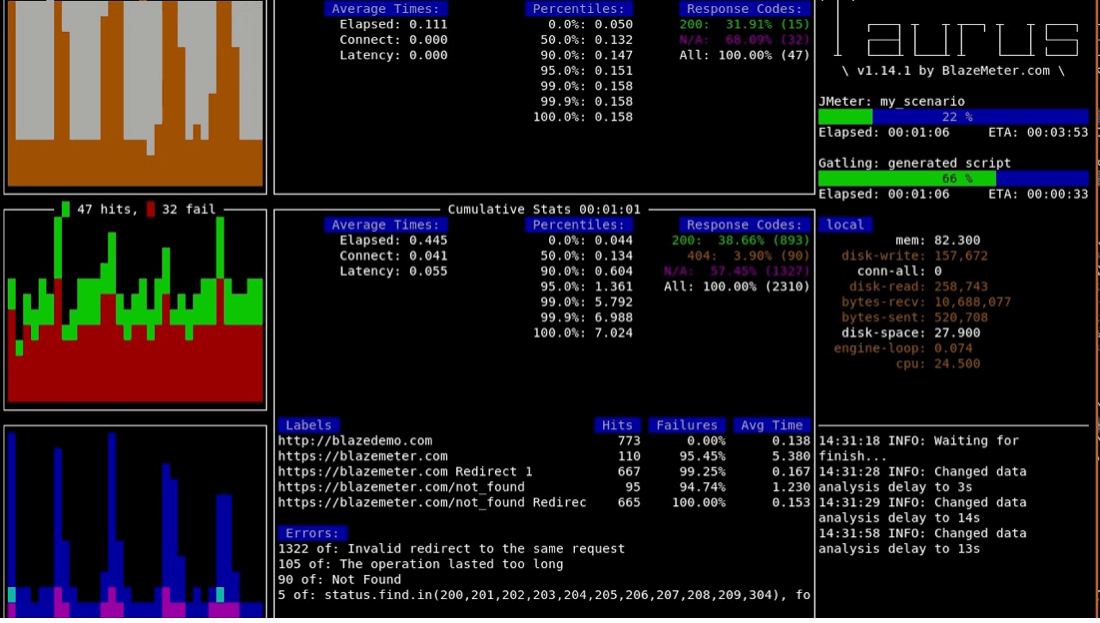Click the 100.0%: 7.024 percentile
The height and width of the screenshot is (623, 1100).
pyautogui.click(x=583, y=333)
